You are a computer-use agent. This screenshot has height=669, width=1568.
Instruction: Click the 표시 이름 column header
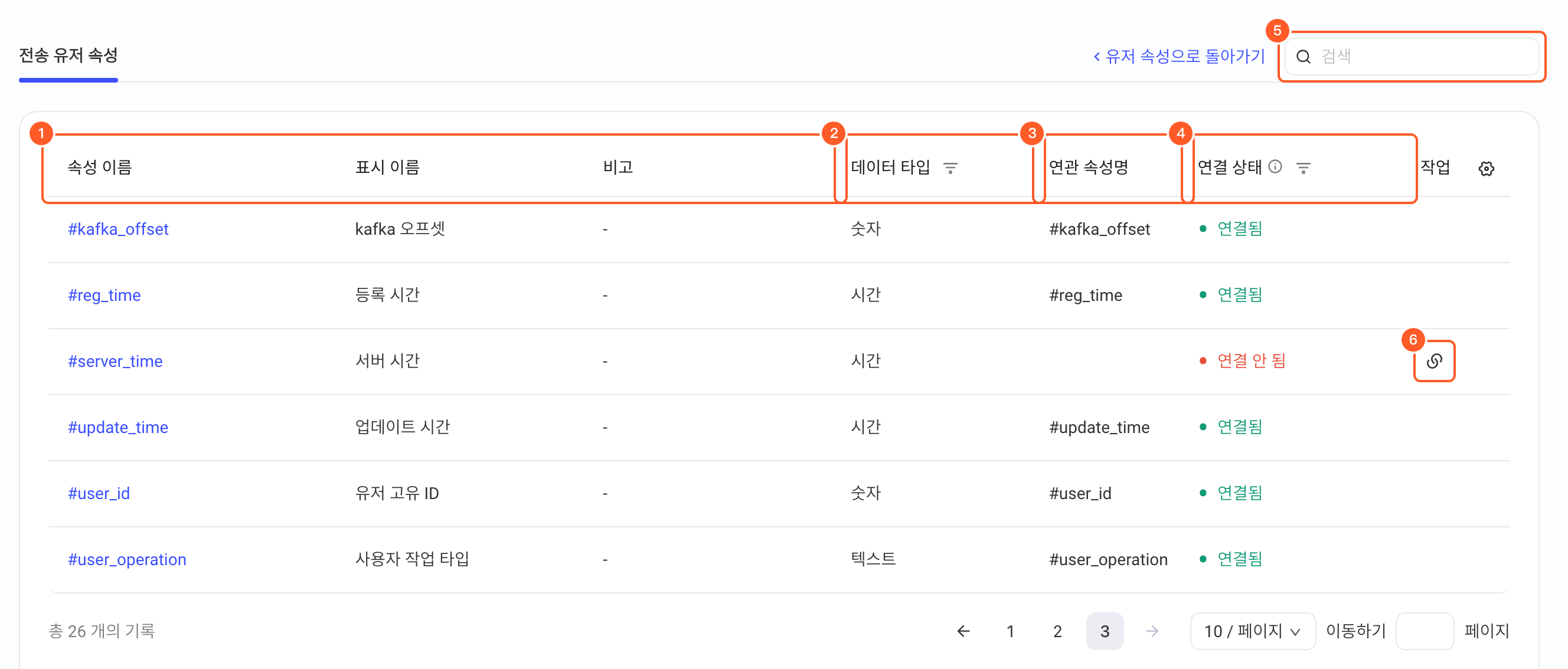388,168
